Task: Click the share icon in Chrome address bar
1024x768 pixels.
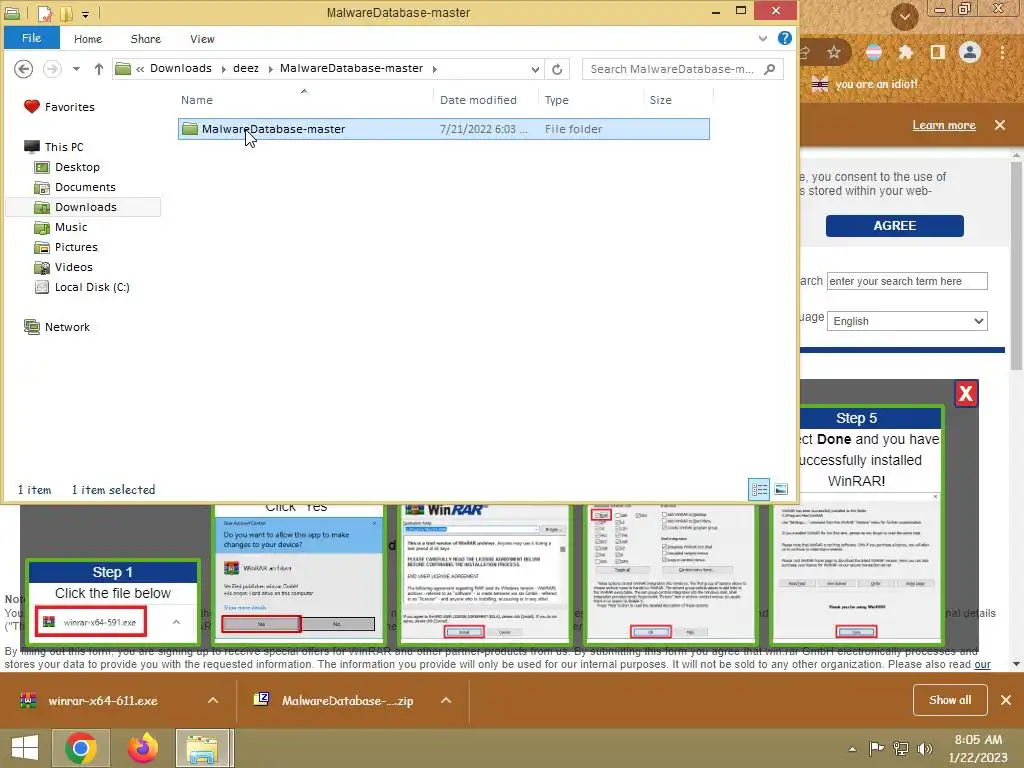Action: [806, 52]
